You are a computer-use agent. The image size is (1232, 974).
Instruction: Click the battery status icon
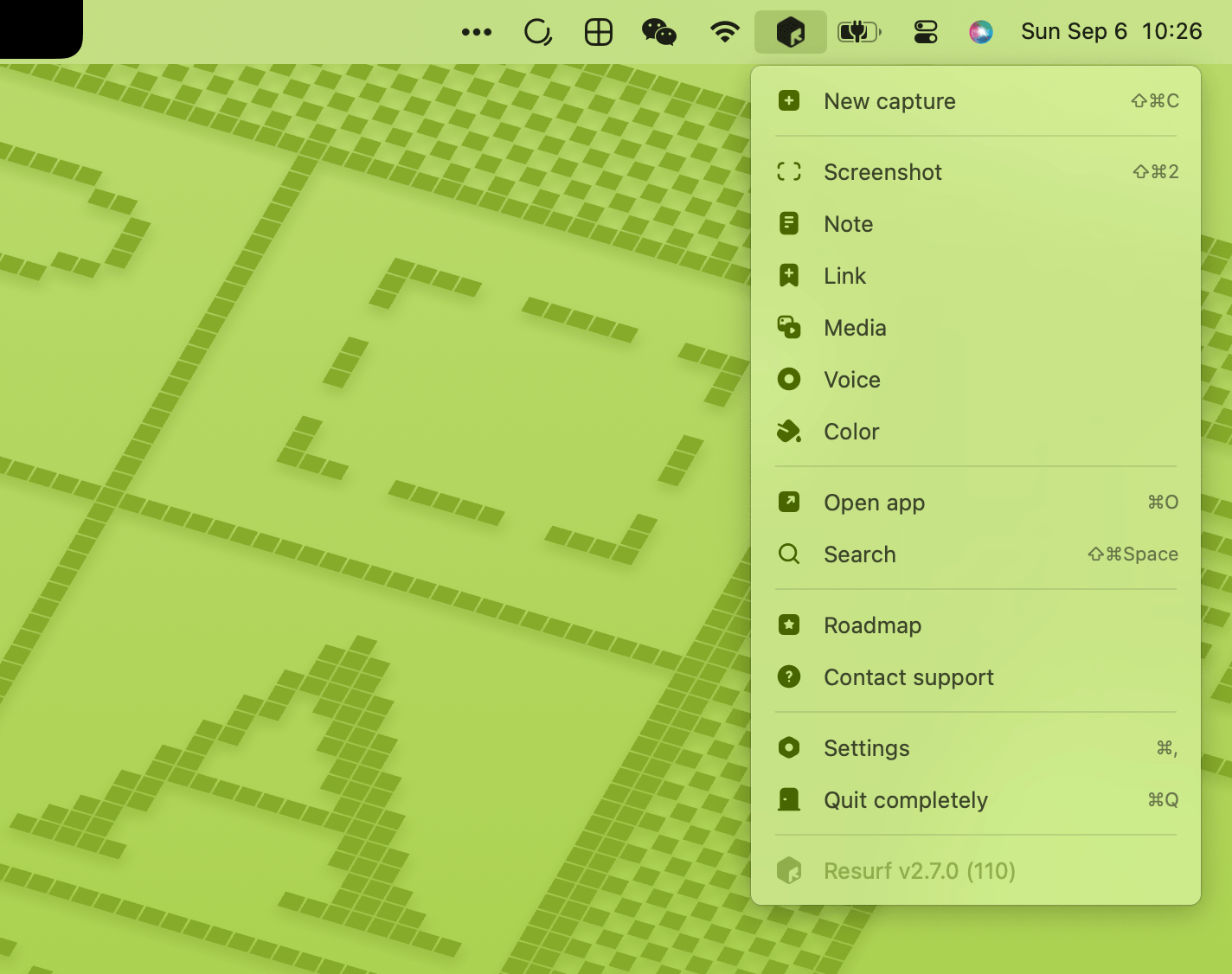coord(859,32)
